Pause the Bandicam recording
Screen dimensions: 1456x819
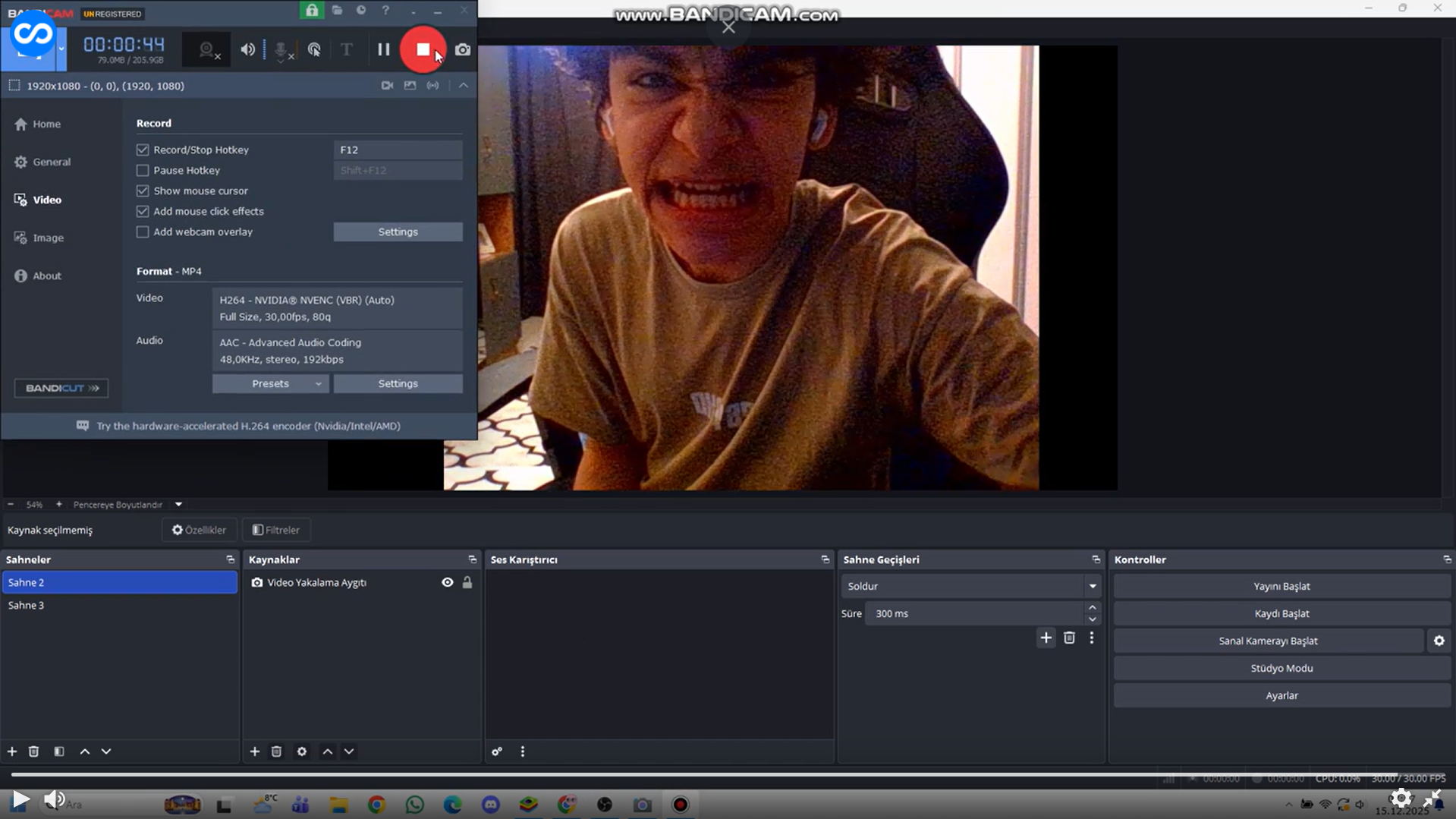coord(383,49)
